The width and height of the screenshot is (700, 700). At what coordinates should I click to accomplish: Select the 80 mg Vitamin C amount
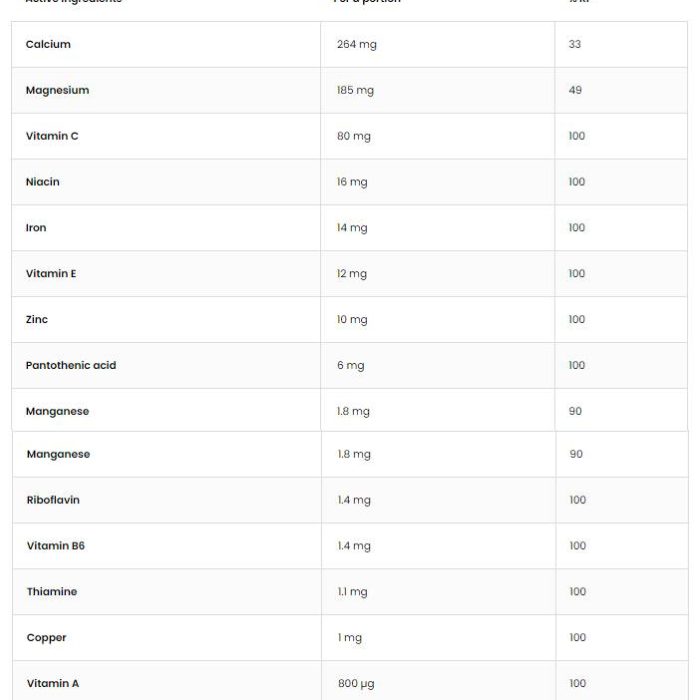(354, 136)
